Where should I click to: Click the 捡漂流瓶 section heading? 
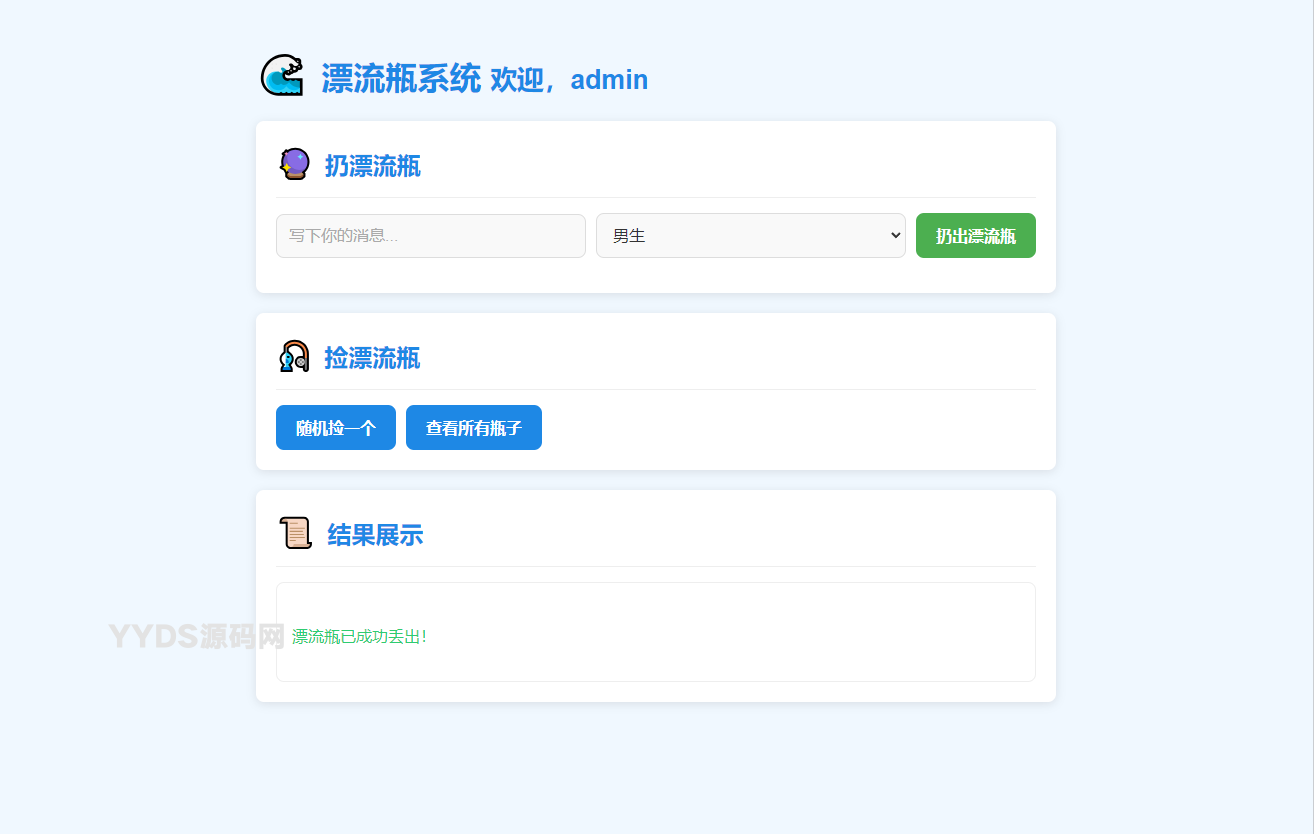point(372,358)
